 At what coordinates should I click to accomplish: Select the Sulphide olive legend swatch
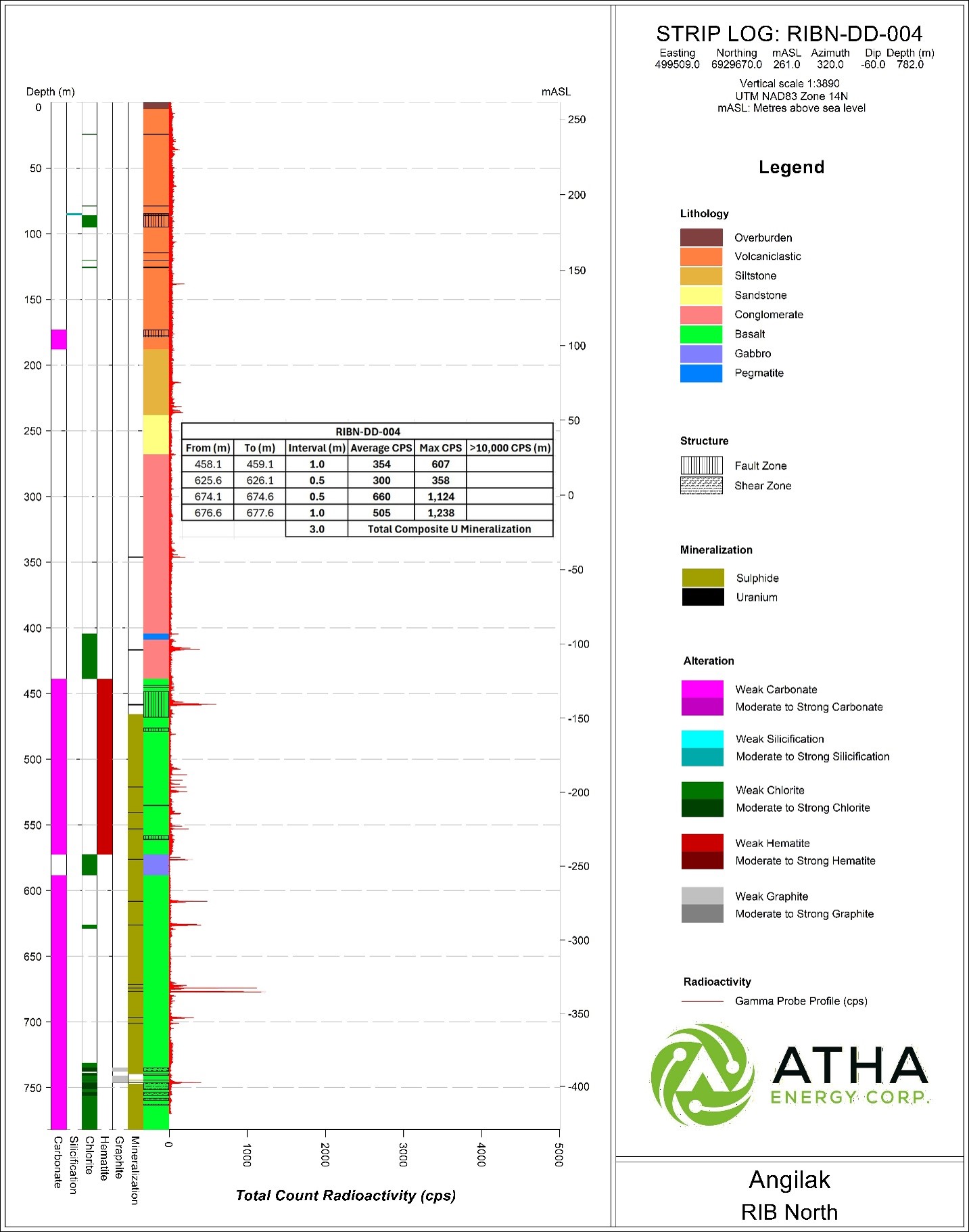click(703, 578)
